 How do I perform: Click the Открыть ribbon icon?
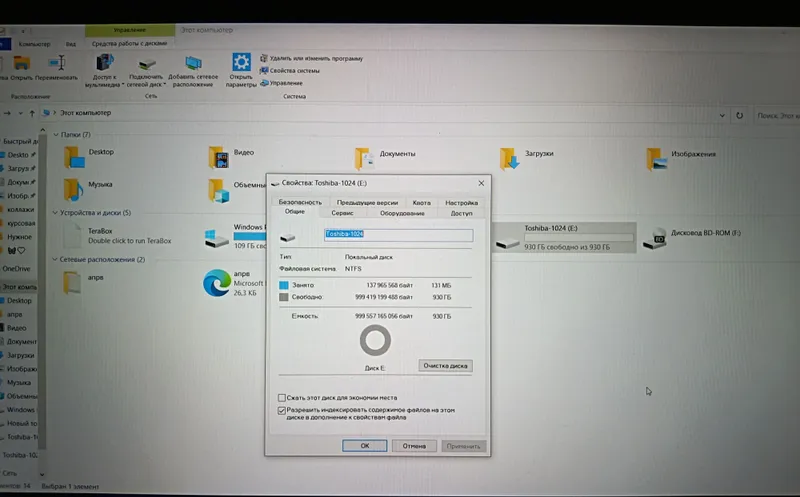(21, 63)
